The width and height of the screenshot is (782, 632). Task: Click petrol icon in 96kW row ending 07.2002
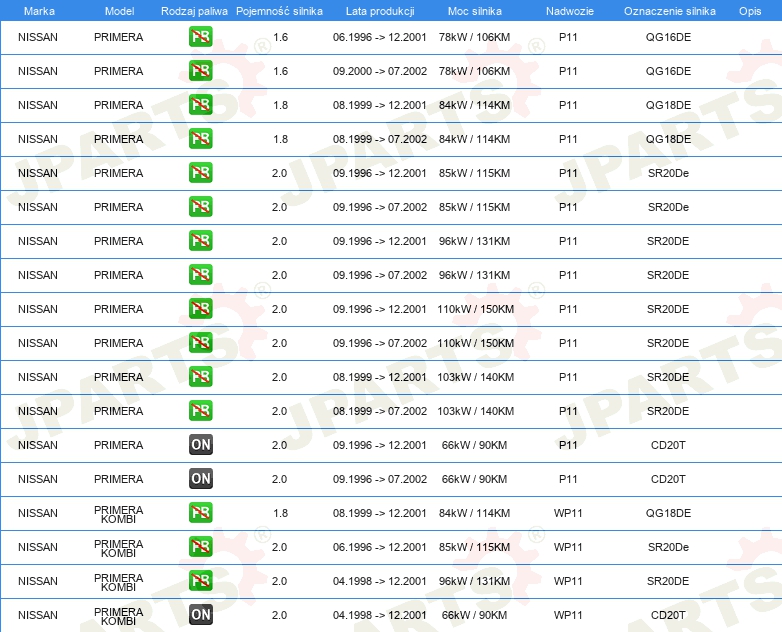200,274
